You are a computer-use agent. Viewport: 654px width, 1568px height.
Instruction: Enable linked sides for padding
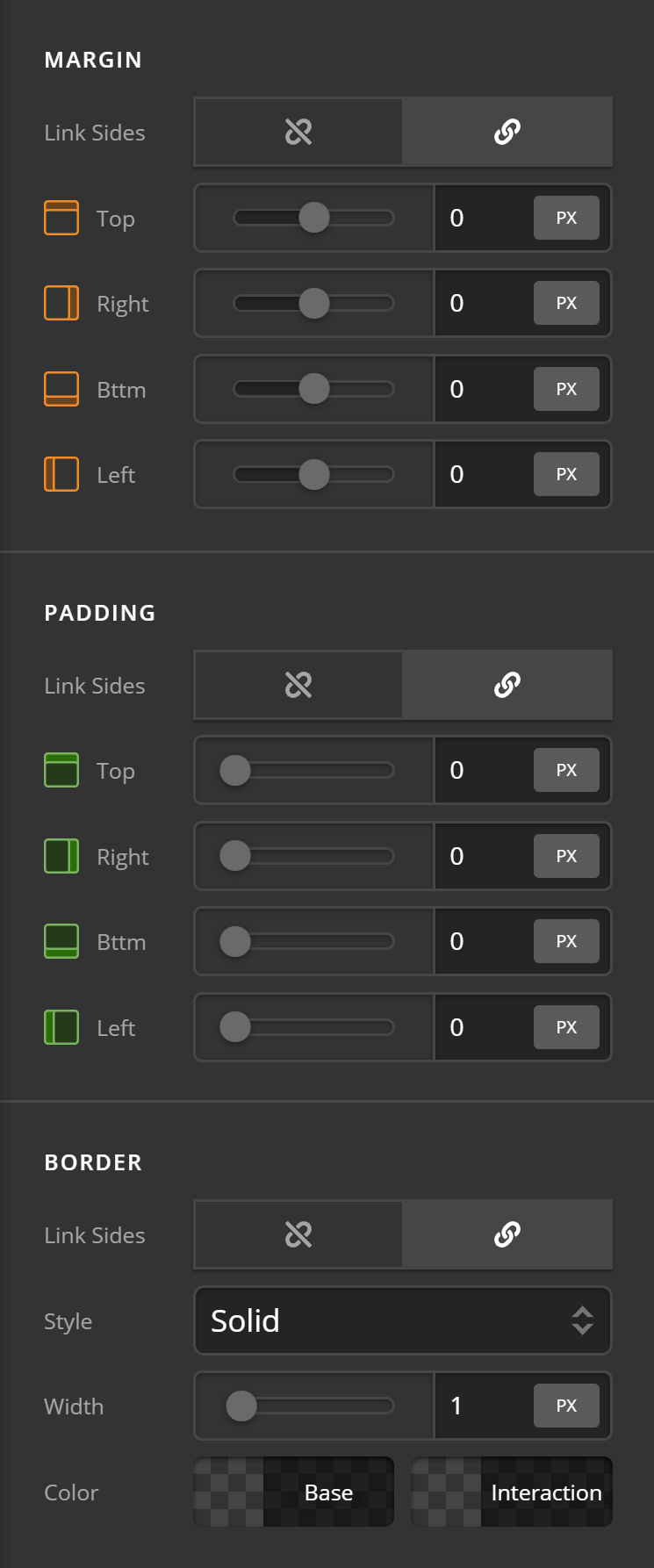point(507,685)
